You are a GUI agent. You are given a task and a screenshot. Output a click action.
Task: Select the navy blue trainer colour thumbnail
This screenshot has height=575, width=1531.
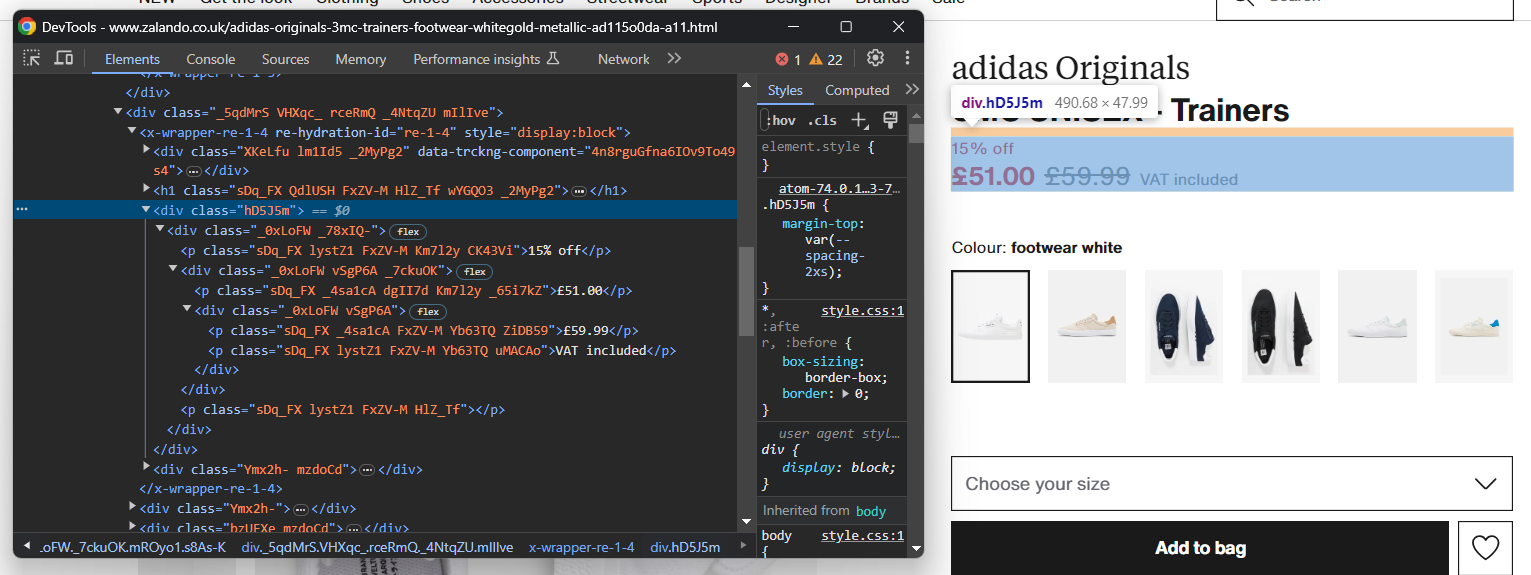(x=1184, y=326)
